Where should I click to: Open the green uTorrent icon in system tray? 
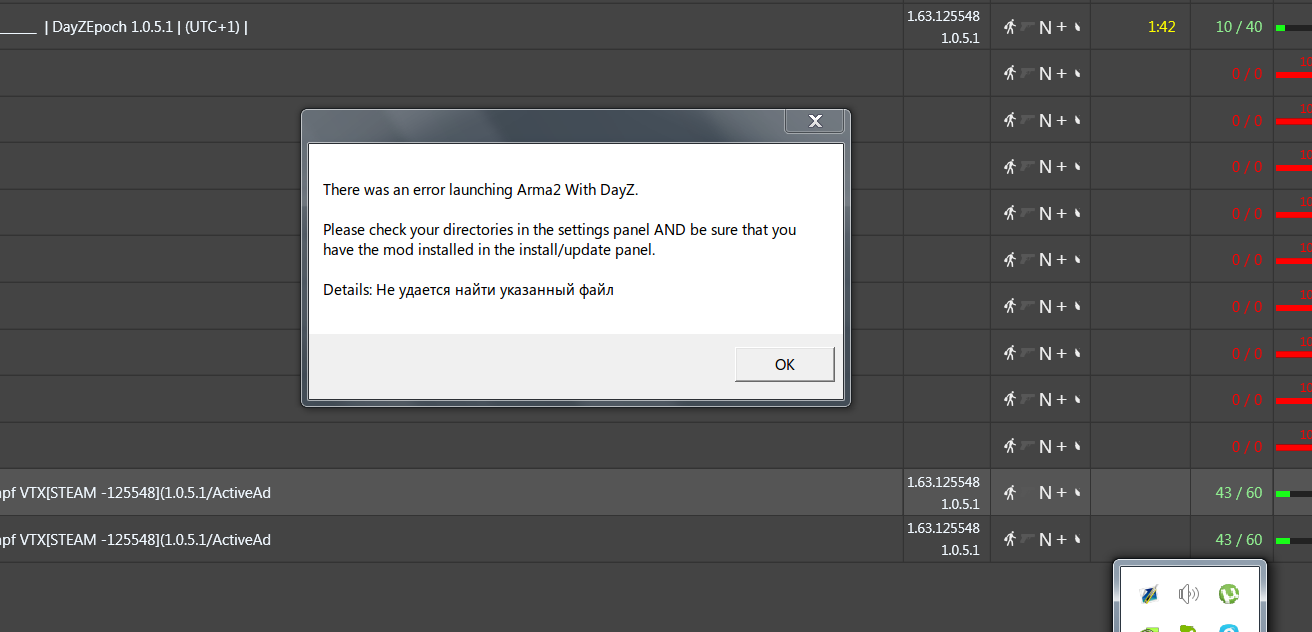point(1229,594)
